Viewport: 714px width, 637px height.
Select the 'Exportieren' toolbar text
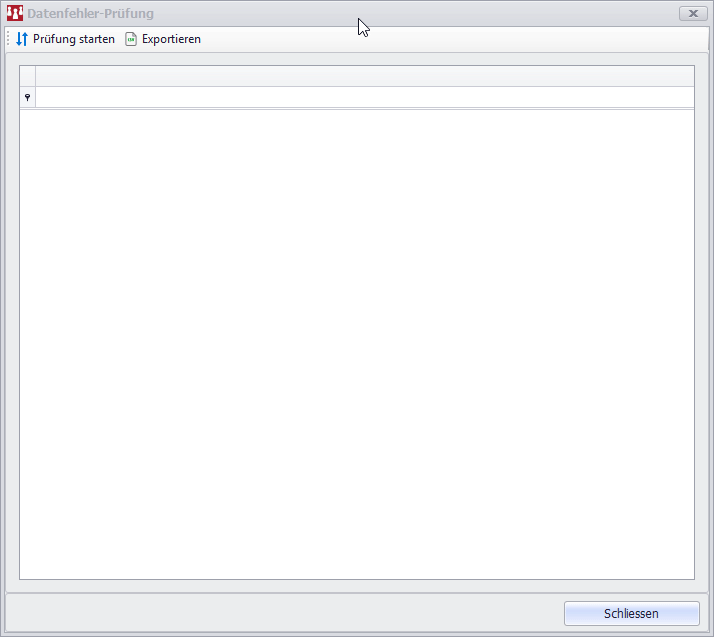coord(171,39)
